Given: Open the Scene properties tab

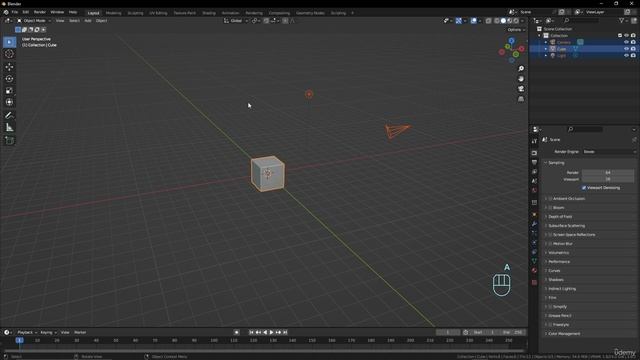Looking at the screenshot, I should pos(534,181).
